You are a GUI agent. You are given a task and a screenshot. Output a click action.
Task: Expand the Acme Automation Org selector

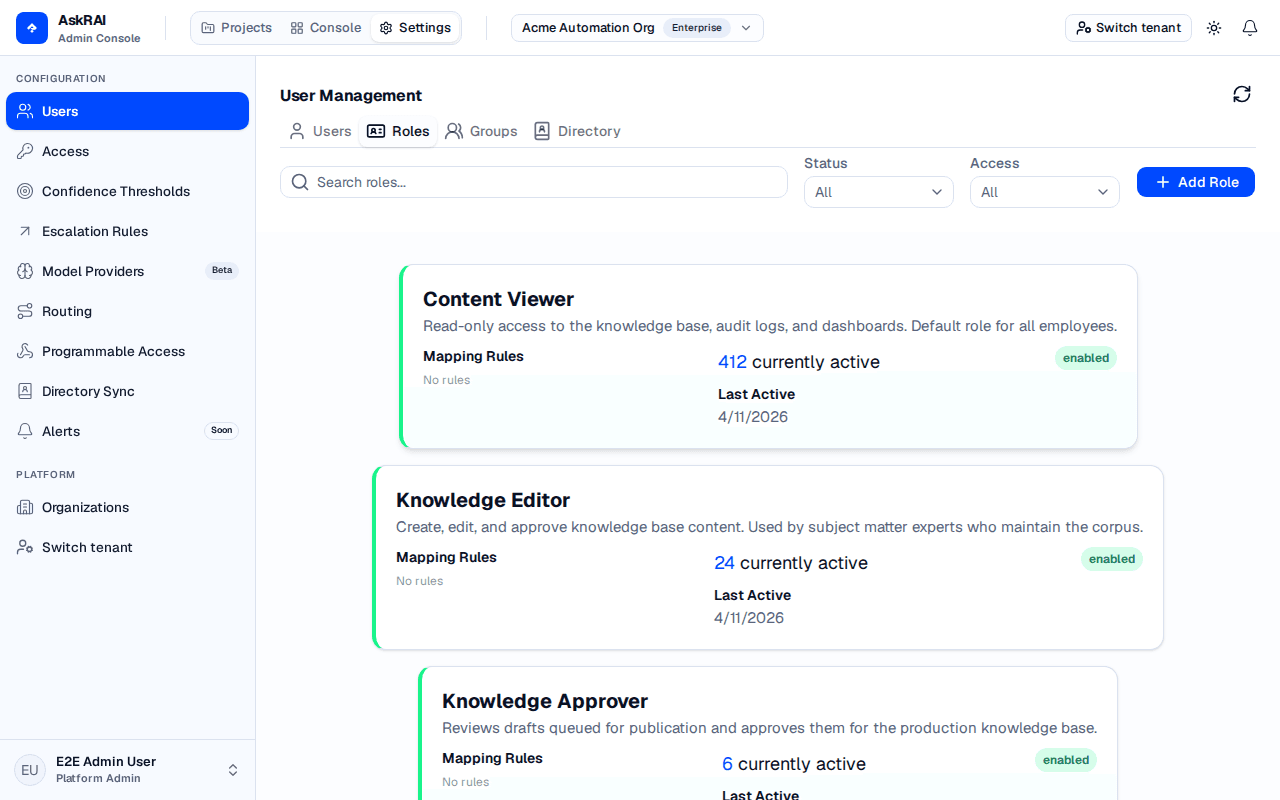[637, 28]
